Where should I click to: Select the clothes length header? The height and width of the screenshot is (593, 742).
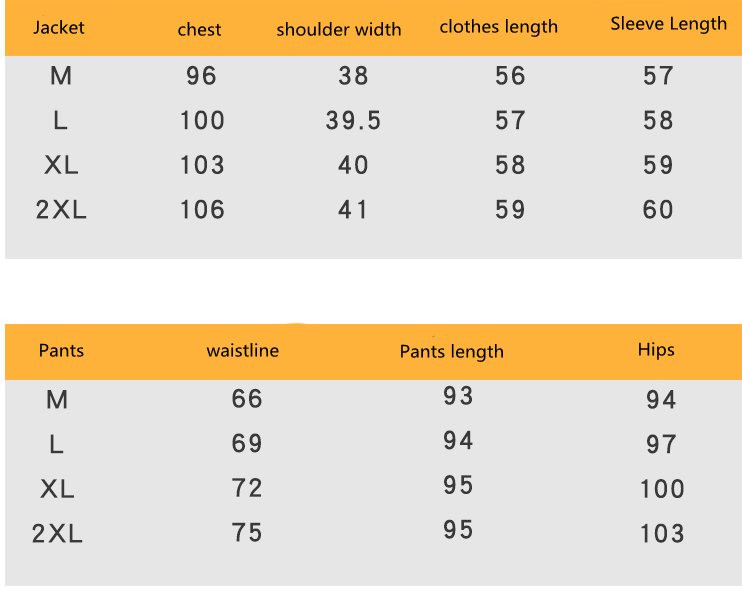(499, 27)
